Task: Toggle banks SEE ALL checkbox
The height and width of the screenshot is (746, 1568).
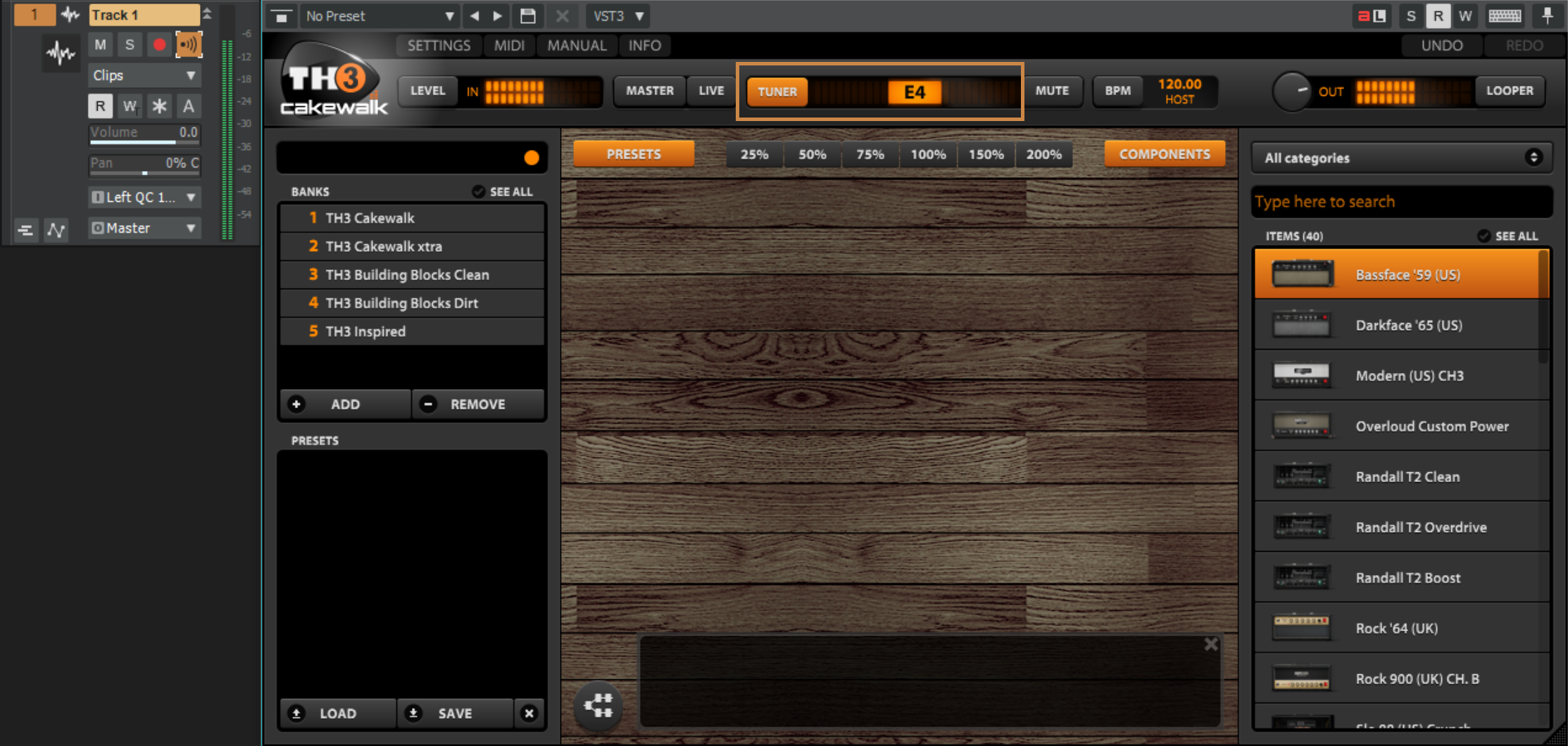Action: click(x=478, y=191)
